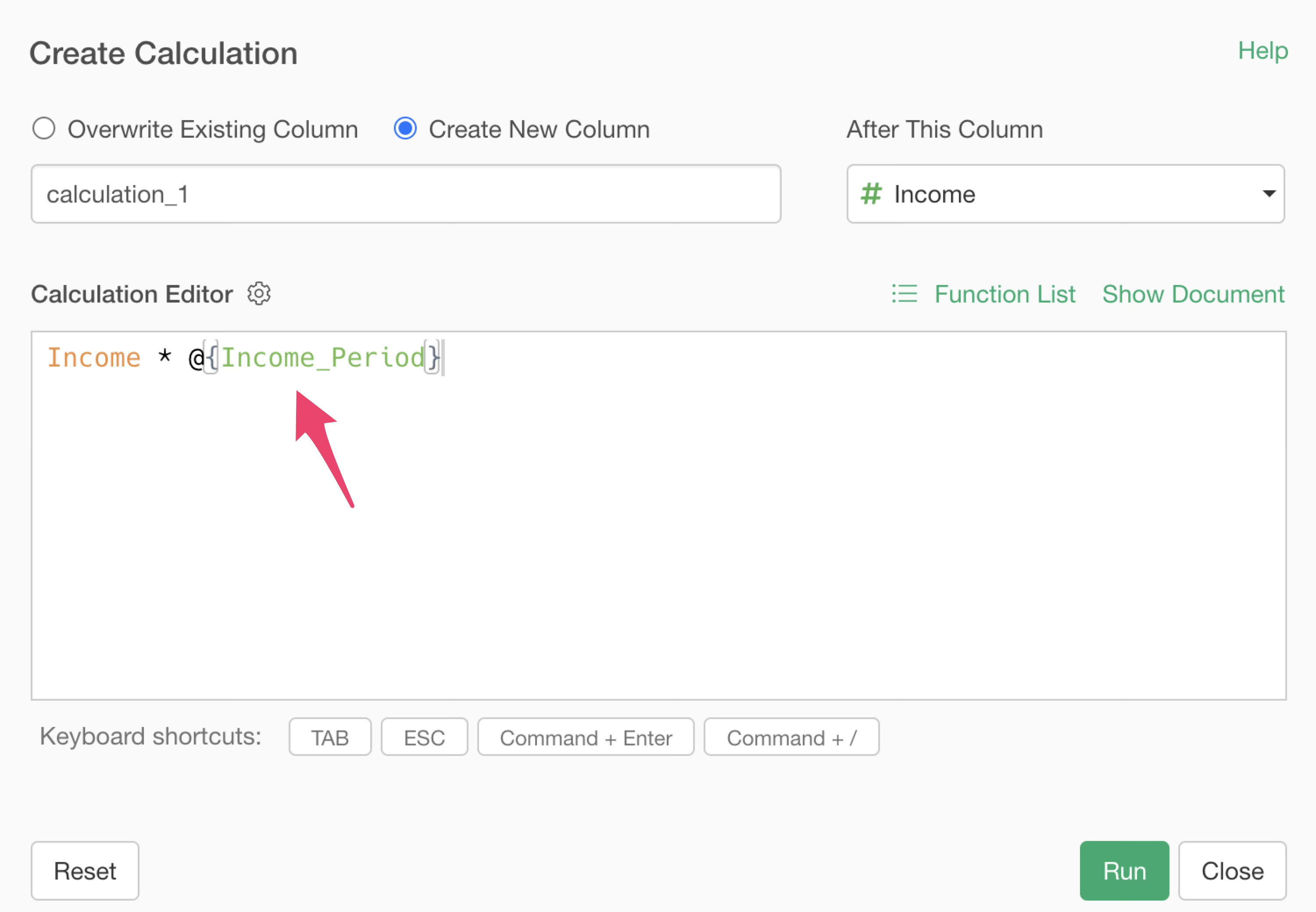1316x912 pixels.
Task: Open the Function List
Action: tap(1005, 294)
